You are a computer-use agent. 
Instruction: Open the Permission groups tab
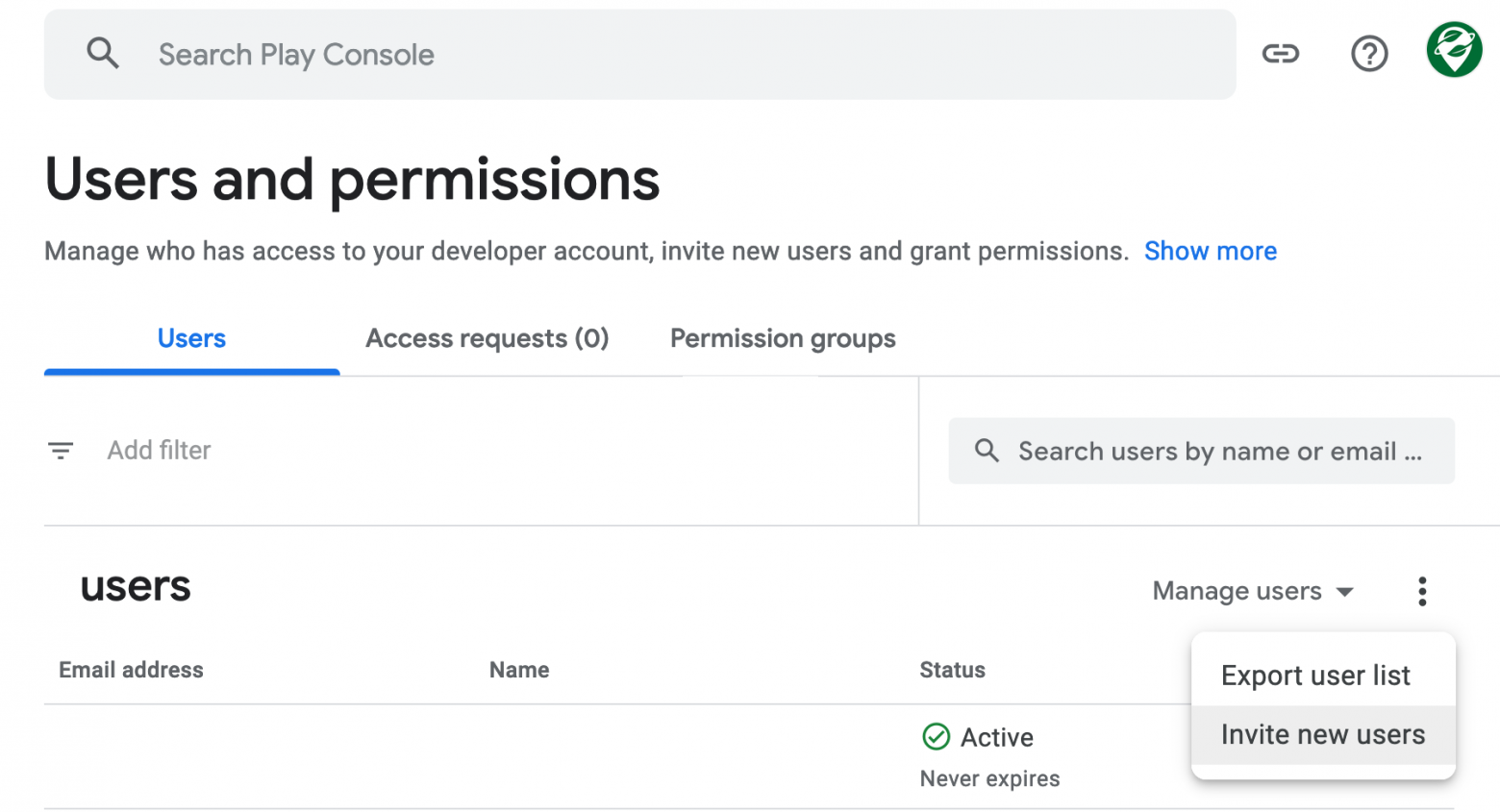click(x=783, y=338)
